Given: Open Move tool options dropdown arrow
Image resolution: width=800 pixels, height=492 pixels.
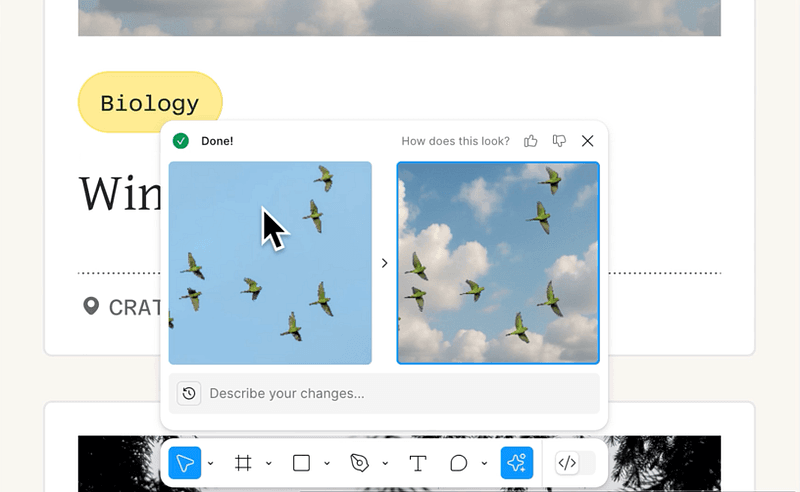Looking at the screenshot, I should coord(211,463).
